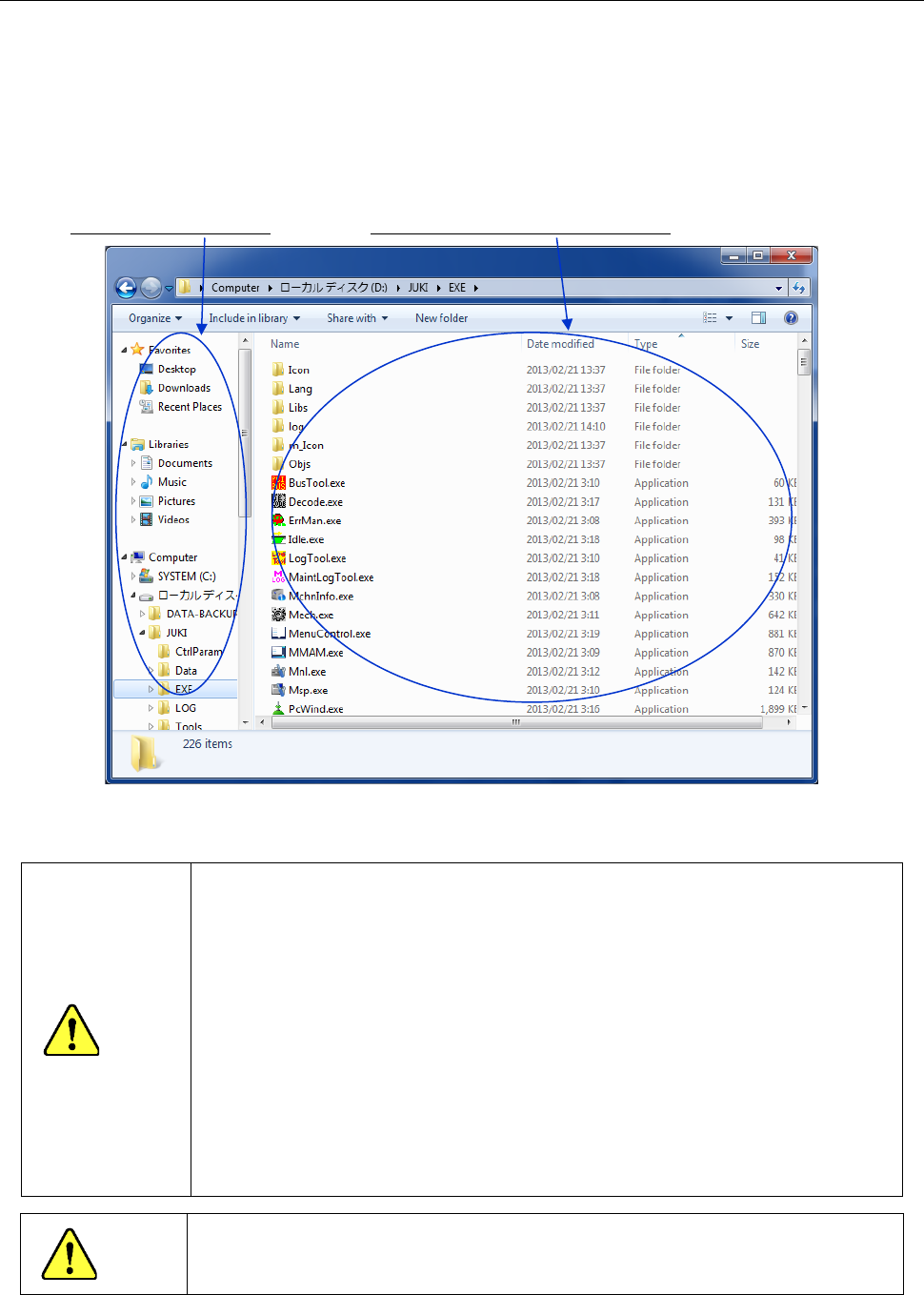Select Mech.exe application icon

click(278, 615)
